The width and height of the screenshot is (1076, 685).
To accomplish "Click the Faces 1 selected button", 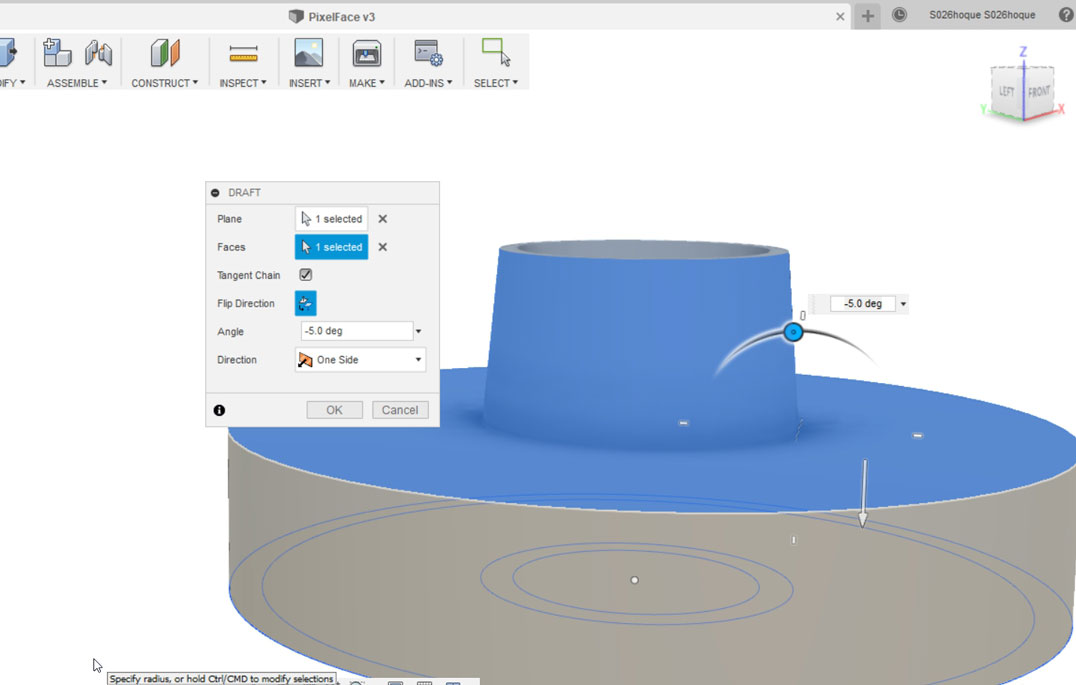I will tap(331, 247).
